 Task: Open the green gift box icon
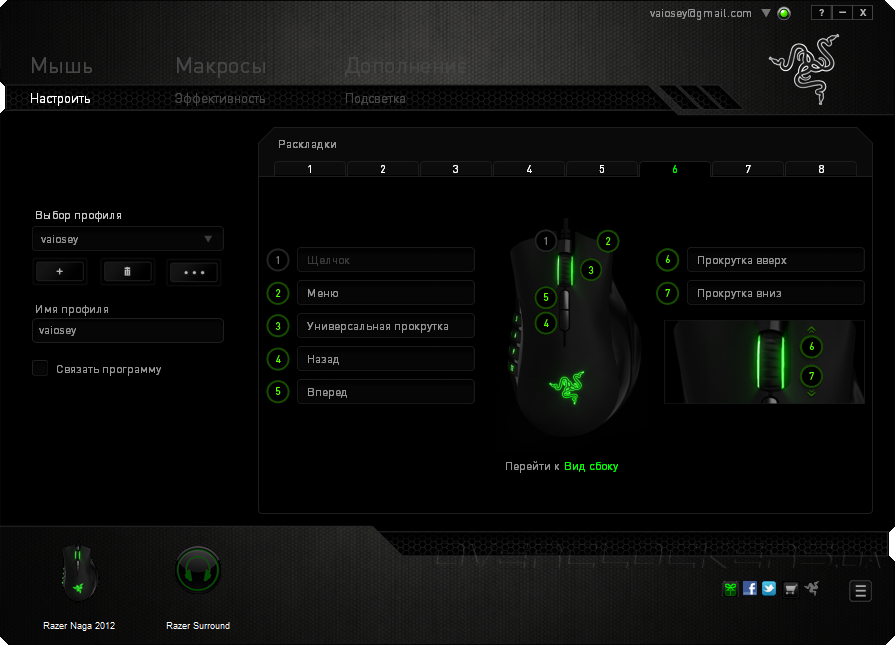point(730,589)
